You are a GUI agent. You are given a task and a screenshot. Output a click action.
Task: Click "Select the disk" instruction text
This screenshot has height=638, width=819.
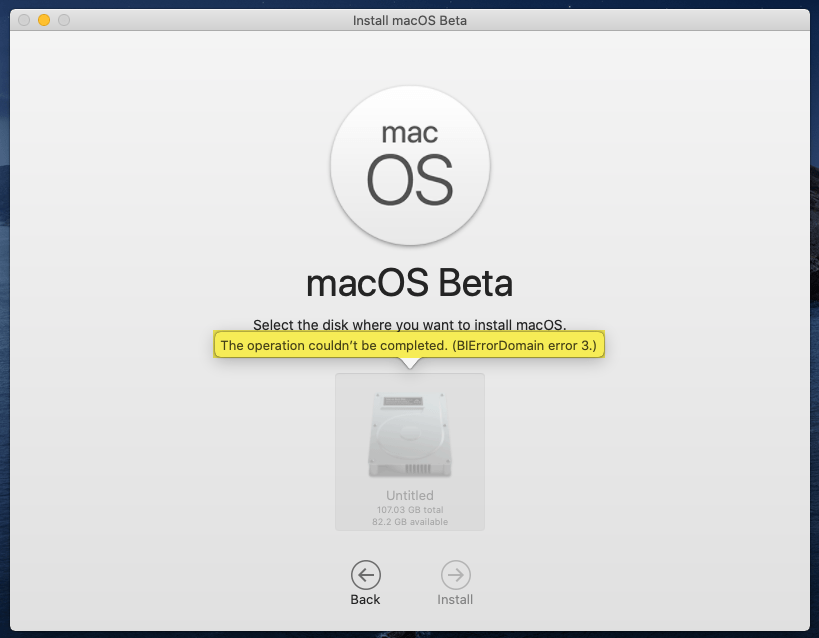pyautogui.click(x=410, y=324)
